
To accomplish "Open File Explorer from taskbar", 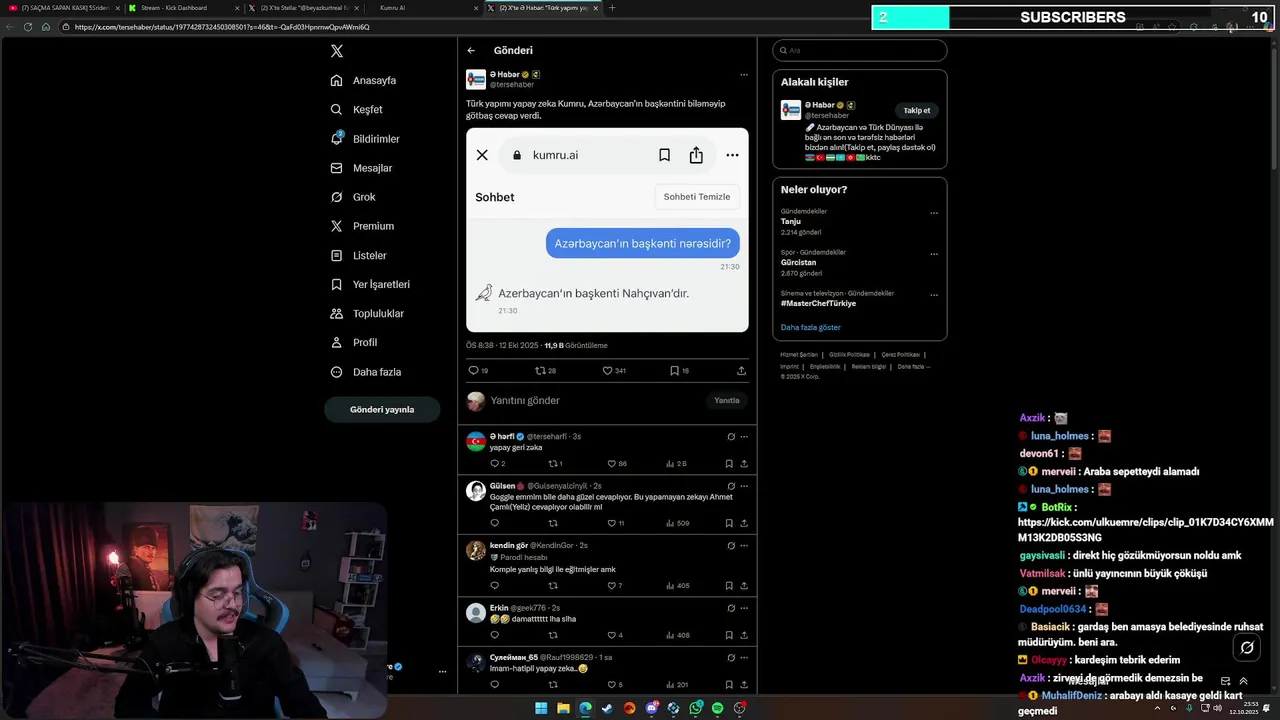I will (x=563, y=708).
